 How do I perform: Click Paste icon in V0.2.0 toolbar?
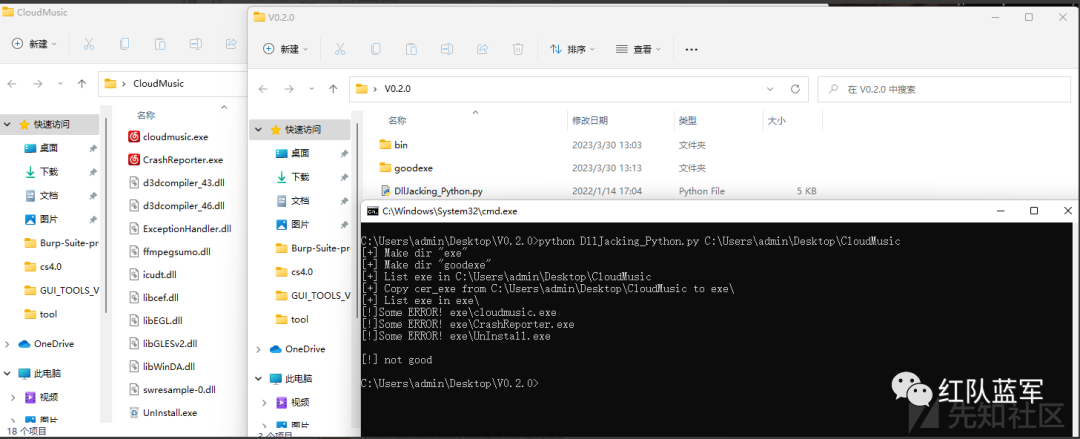tap(411, 49)
